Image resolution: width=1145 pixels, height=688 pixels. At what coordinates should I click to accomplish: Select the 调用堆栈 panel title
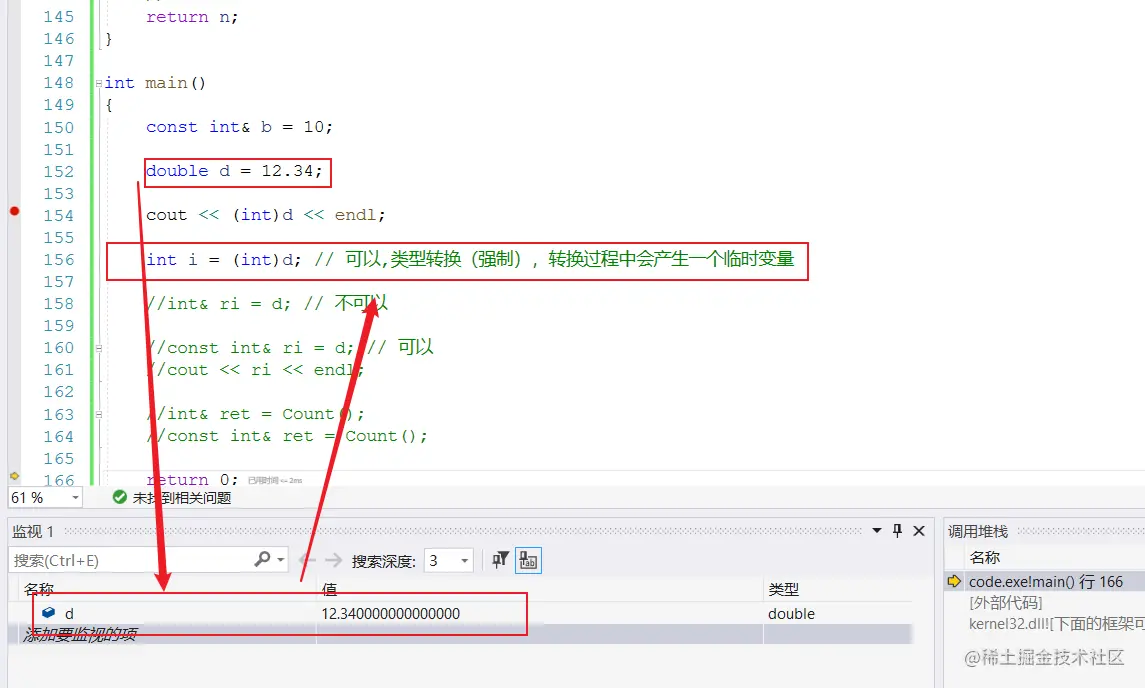point(978,531)
